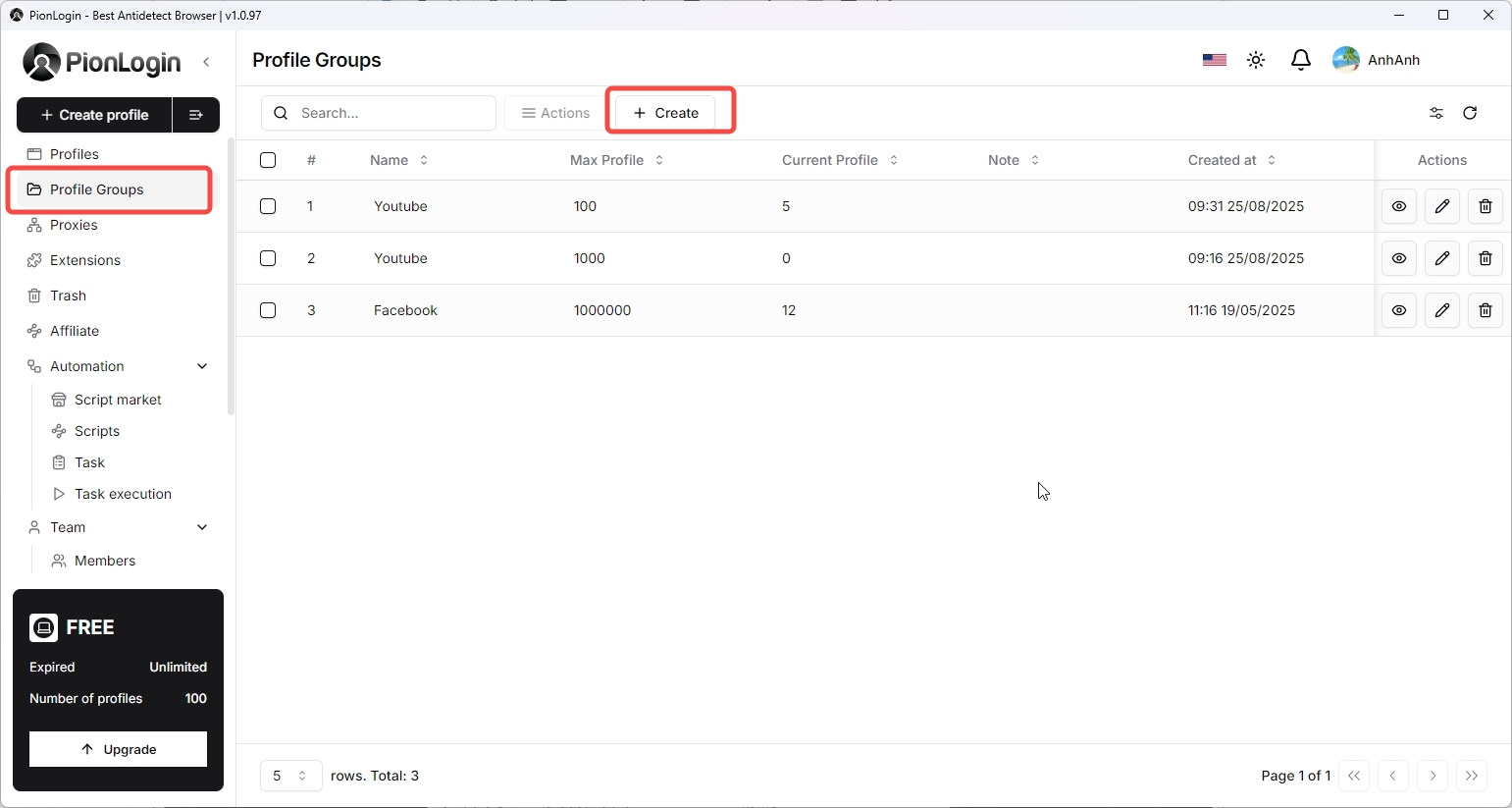The width and height of the screenshot is (1512, 808).
Task: Go to Proxies in sidebar
Action: pyautogui.click(x=74, y=225)
